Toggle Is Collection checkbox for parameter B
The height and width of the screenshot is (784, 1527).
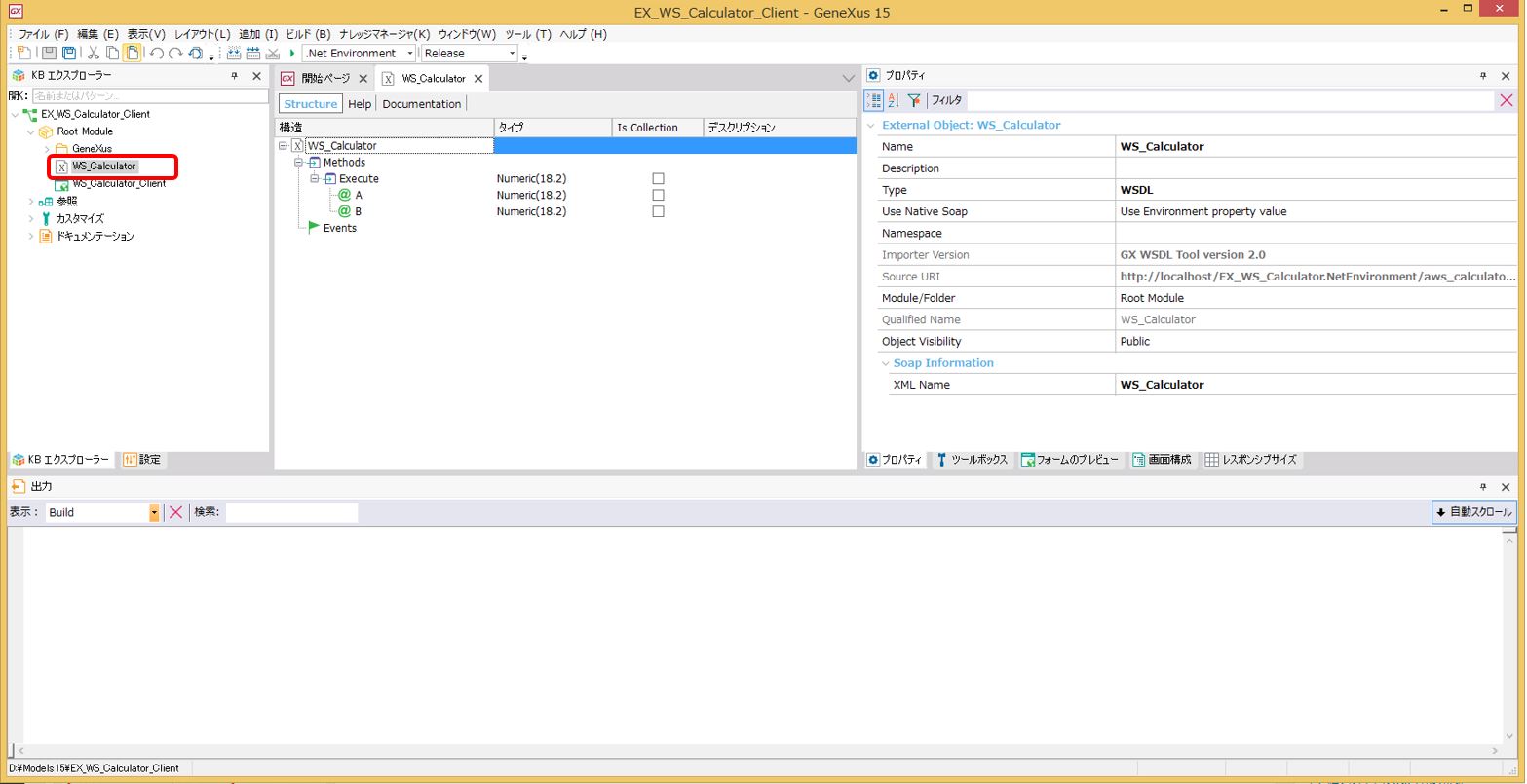(x=658, y=212)
